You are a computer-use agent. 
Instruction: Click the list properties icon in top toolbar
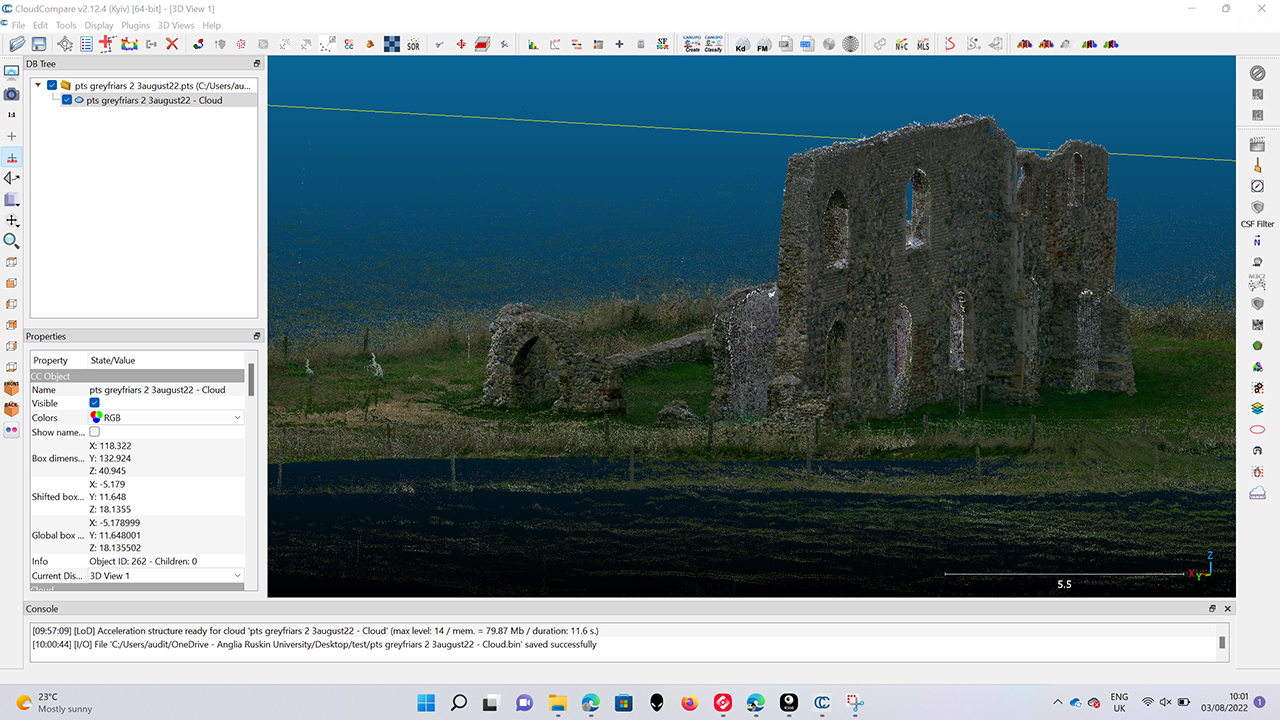tap(87, 44)
